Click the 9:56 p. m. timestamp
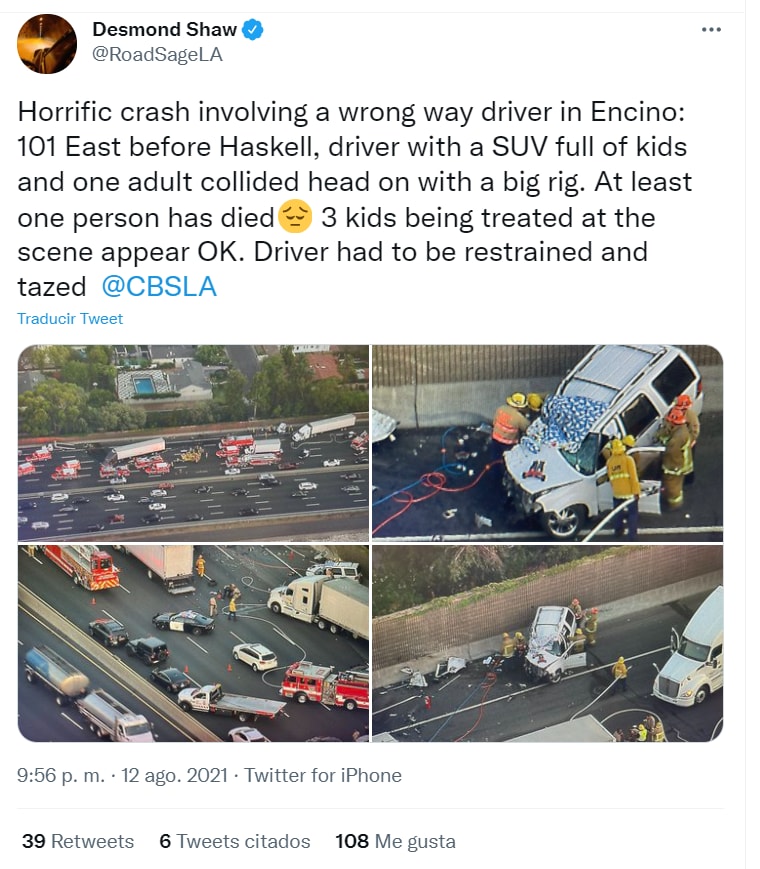The width and height of the screenshot is (760, 869). click(61, 775)
